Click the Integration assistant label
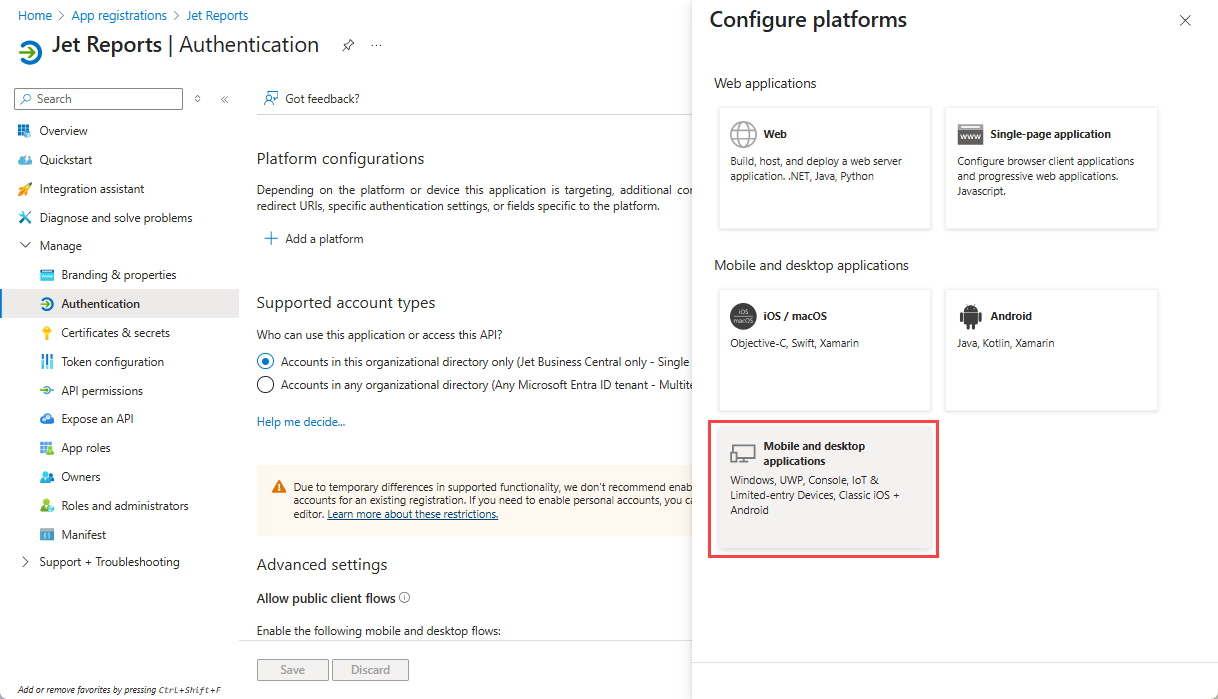Image resolution: width=1218 pixels, height=699 pixels. click(92, 189)
